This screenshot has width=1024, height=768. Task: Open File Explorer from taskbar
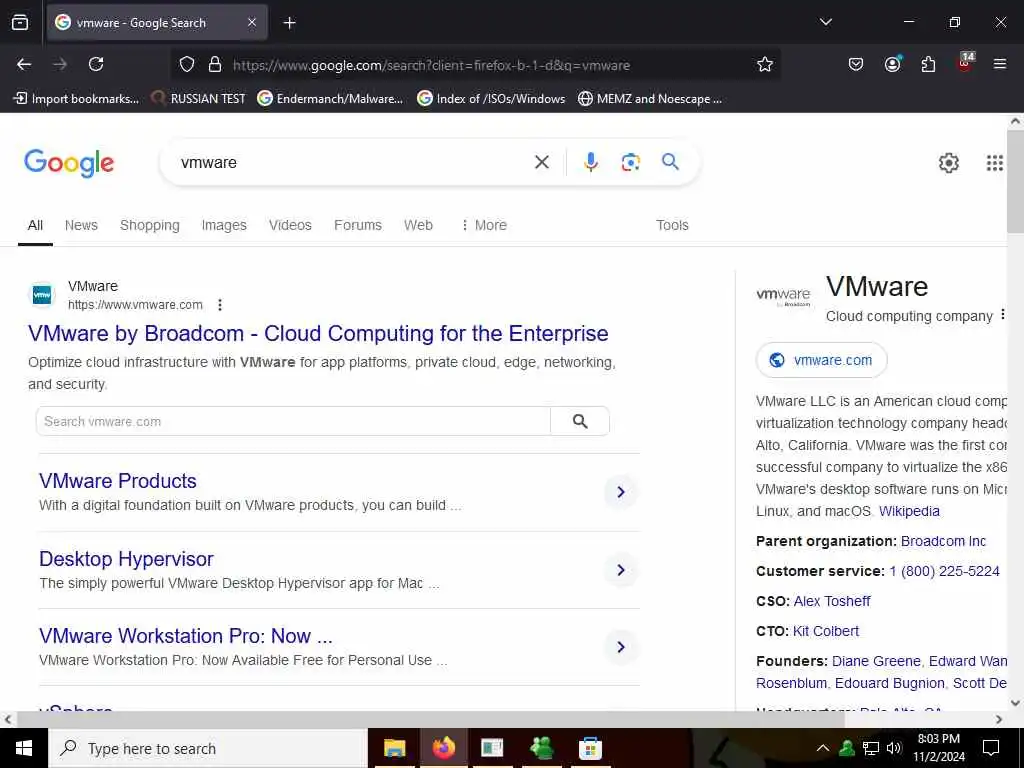click(394, 748)
